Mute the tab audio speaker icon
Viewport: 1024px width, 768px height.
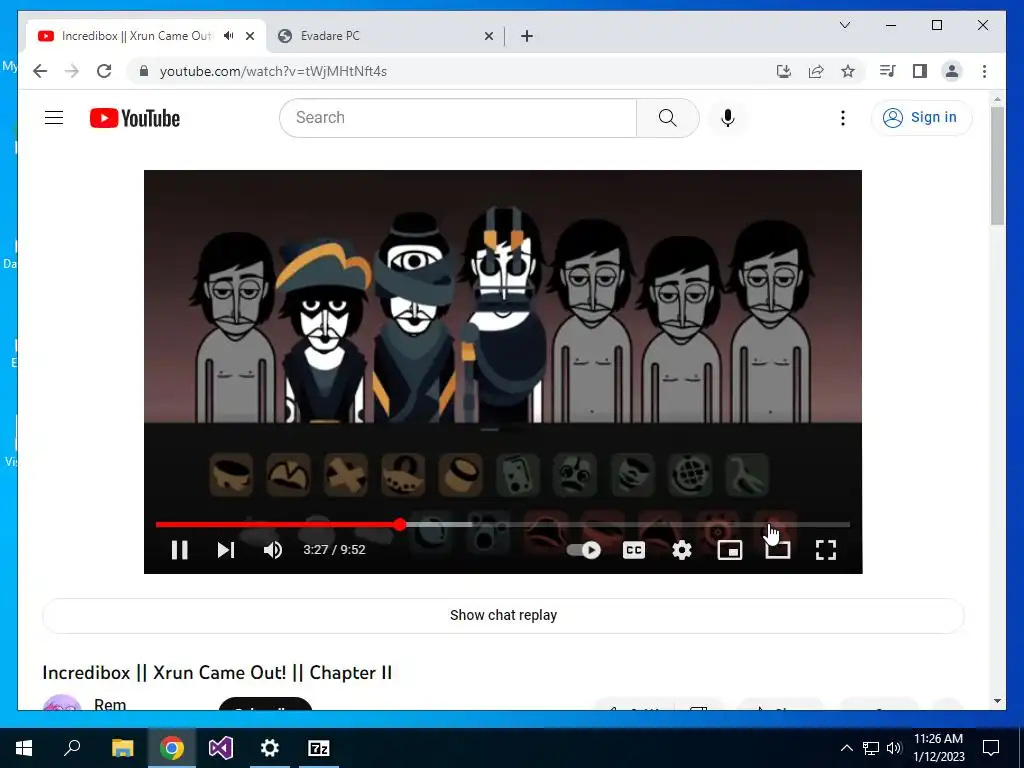229,36
